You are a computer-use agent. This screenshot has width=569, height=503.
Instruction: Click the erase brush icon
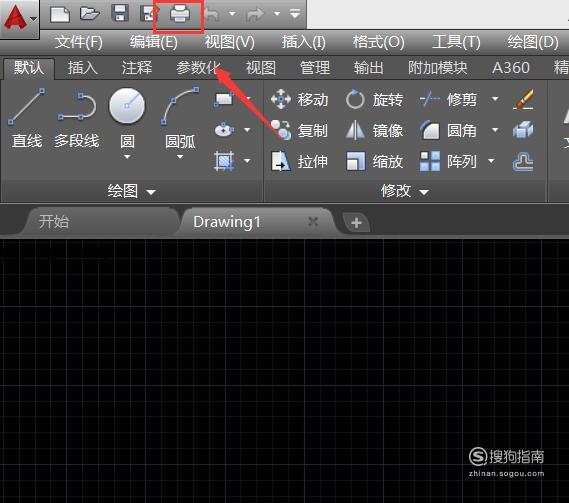pyautogui.click(x=523, y=99)
